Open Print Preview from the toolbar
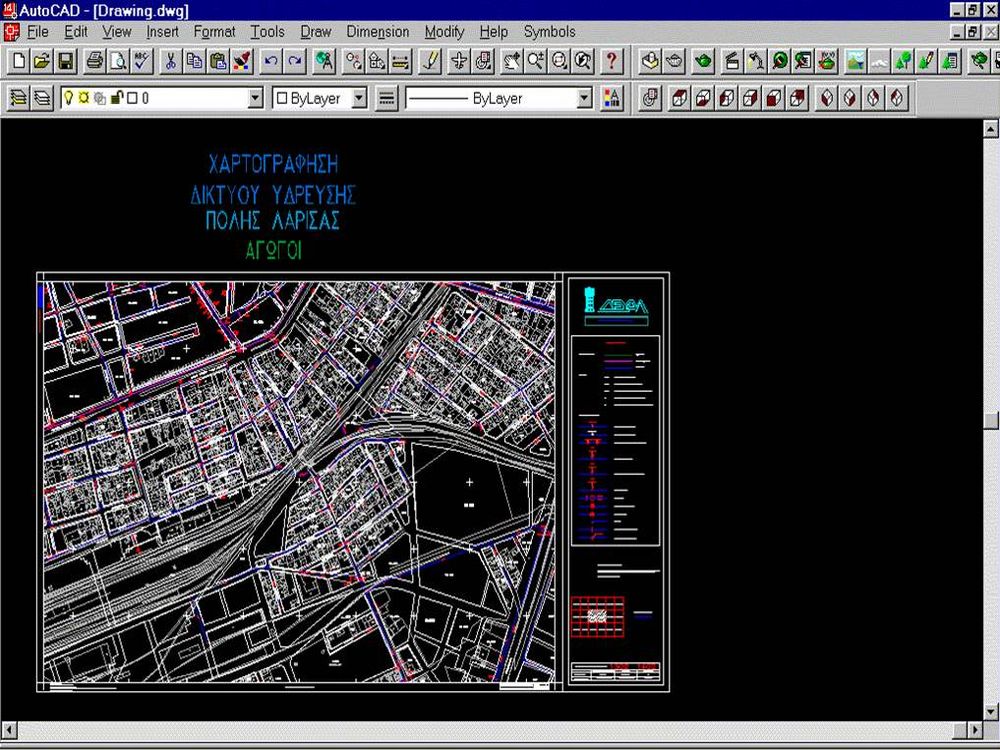1000x750 pixels. 118,61
